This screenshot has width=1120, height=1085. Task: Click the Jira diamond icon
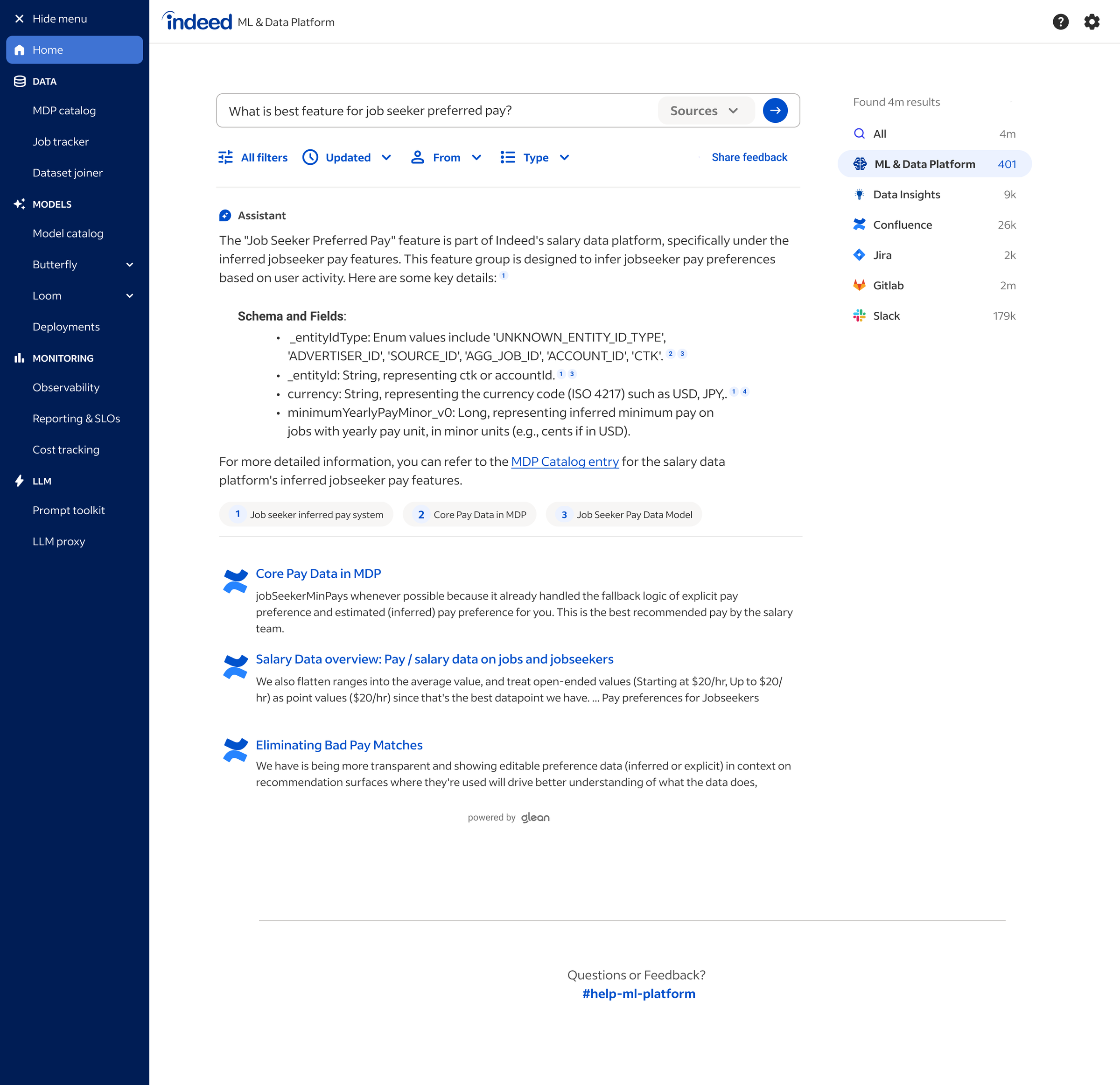859,255
